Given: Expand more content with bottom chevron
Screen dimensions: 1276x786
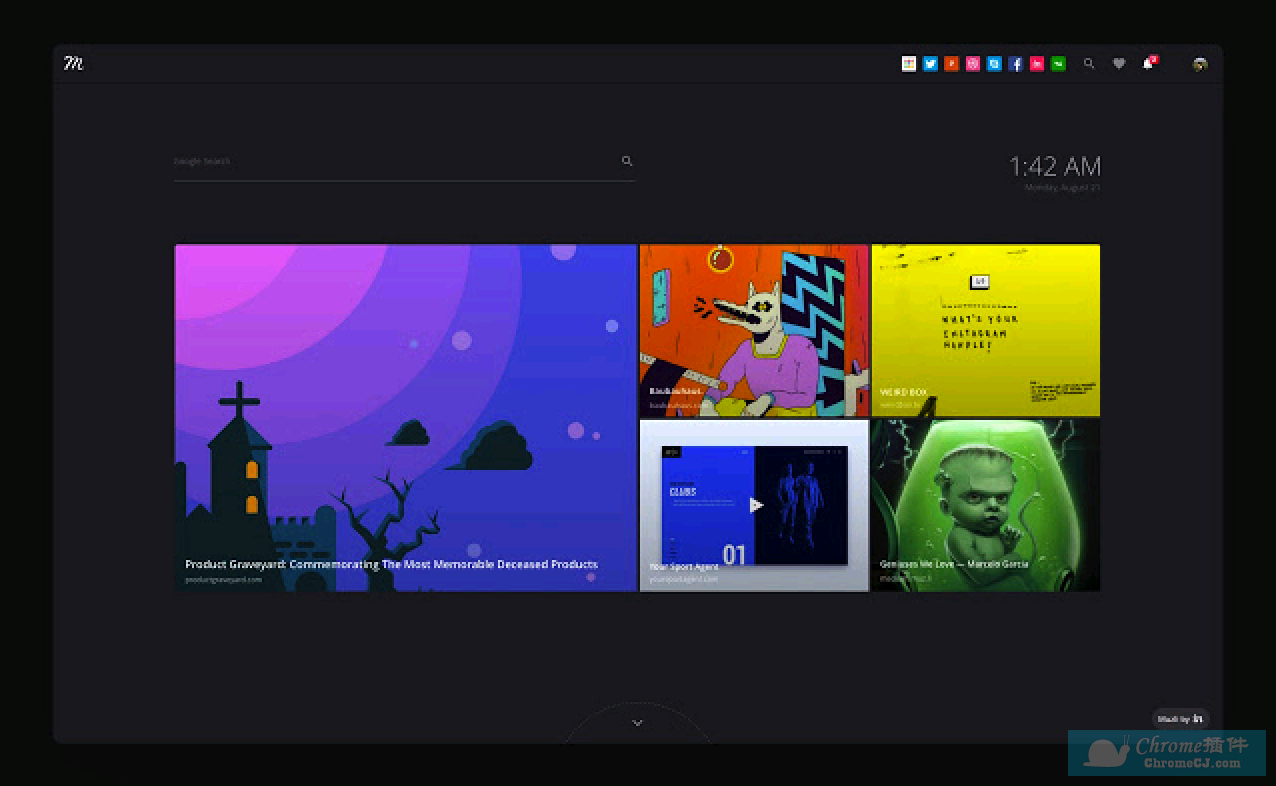Looking at the screenshot, I should pyautogui.click(x=637, y=723).
